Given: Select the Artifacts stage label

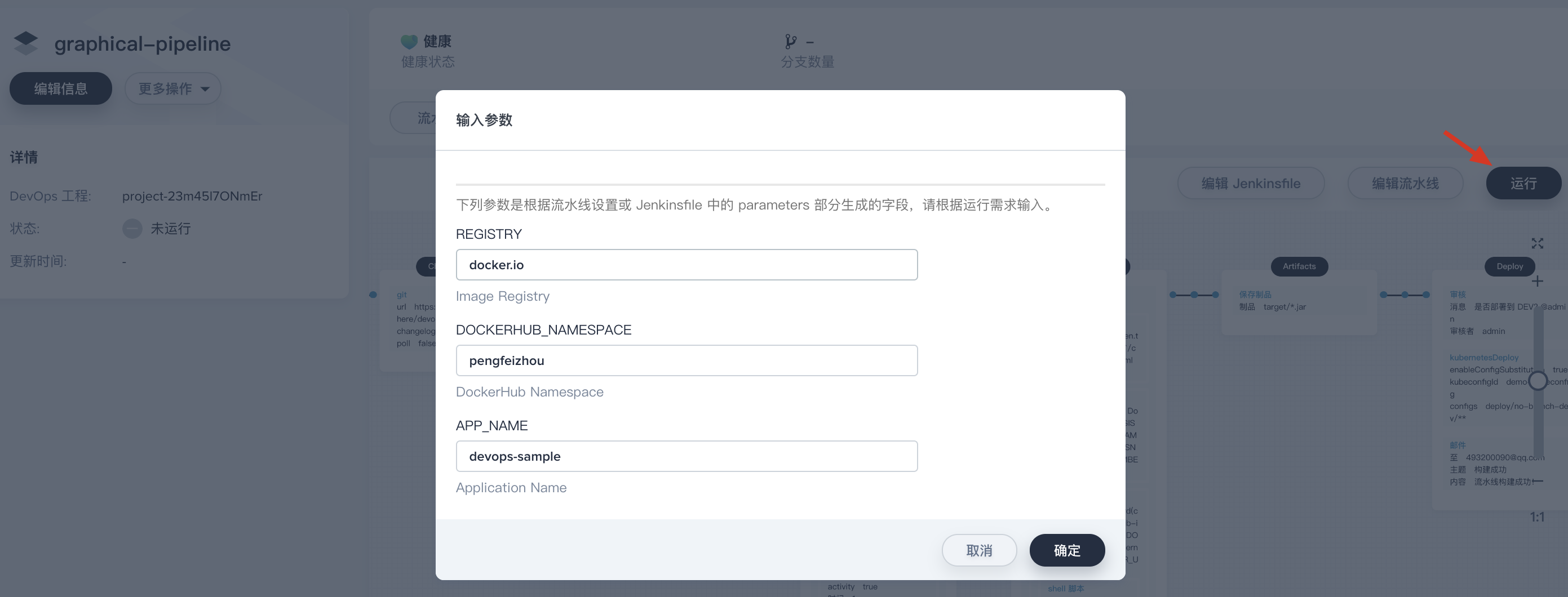Looking at the screenshot, I should (1299, 266).
